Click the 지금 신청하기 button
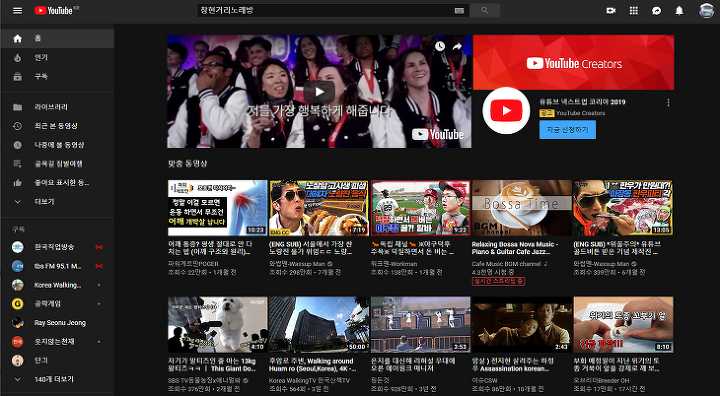Viewport: 720px width, 396px height. [x=568, y=130]
